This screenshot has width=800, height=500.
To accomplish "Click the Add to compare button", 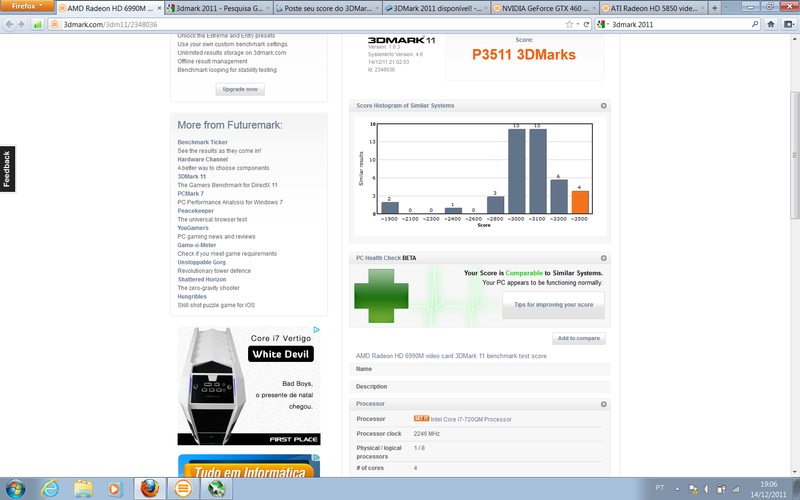I will pos(579,338).
